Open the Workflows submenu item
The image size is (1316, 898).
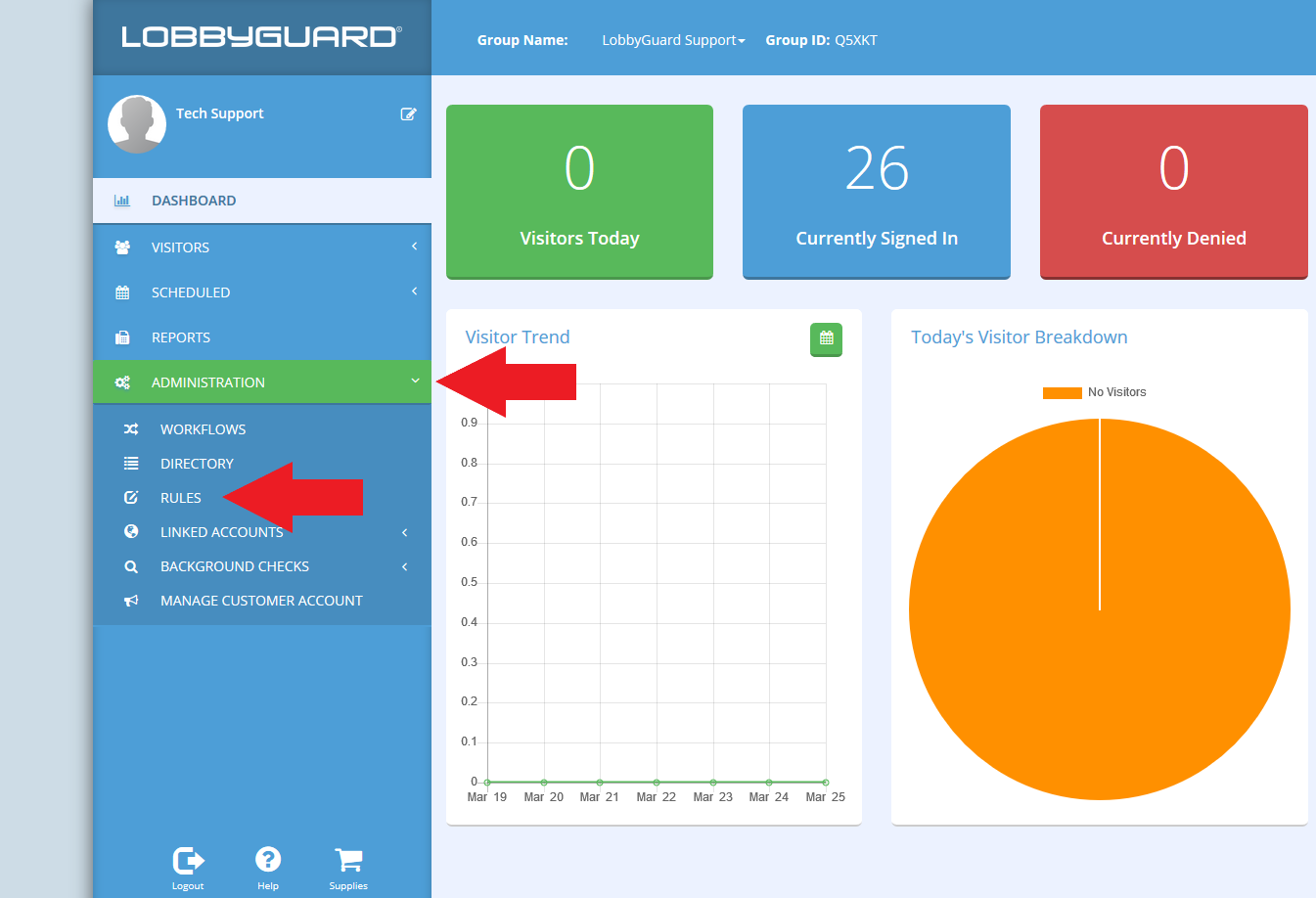[262, 429]
